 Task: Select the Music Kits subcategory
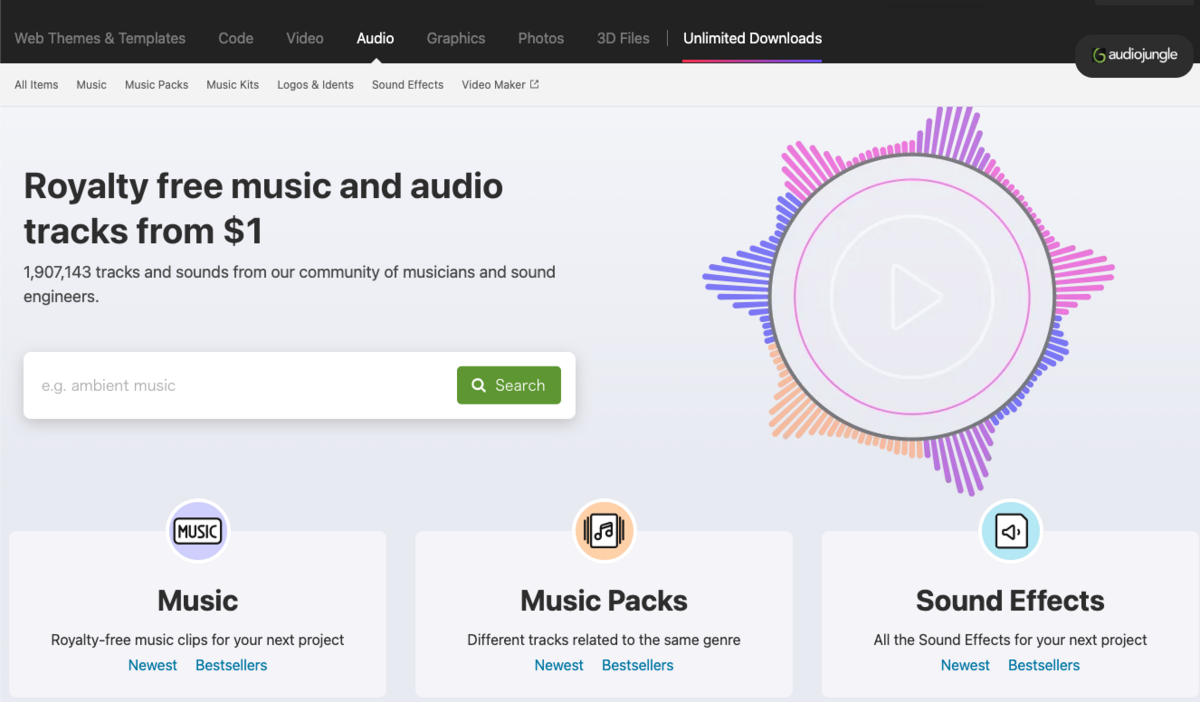coord(232,85)
